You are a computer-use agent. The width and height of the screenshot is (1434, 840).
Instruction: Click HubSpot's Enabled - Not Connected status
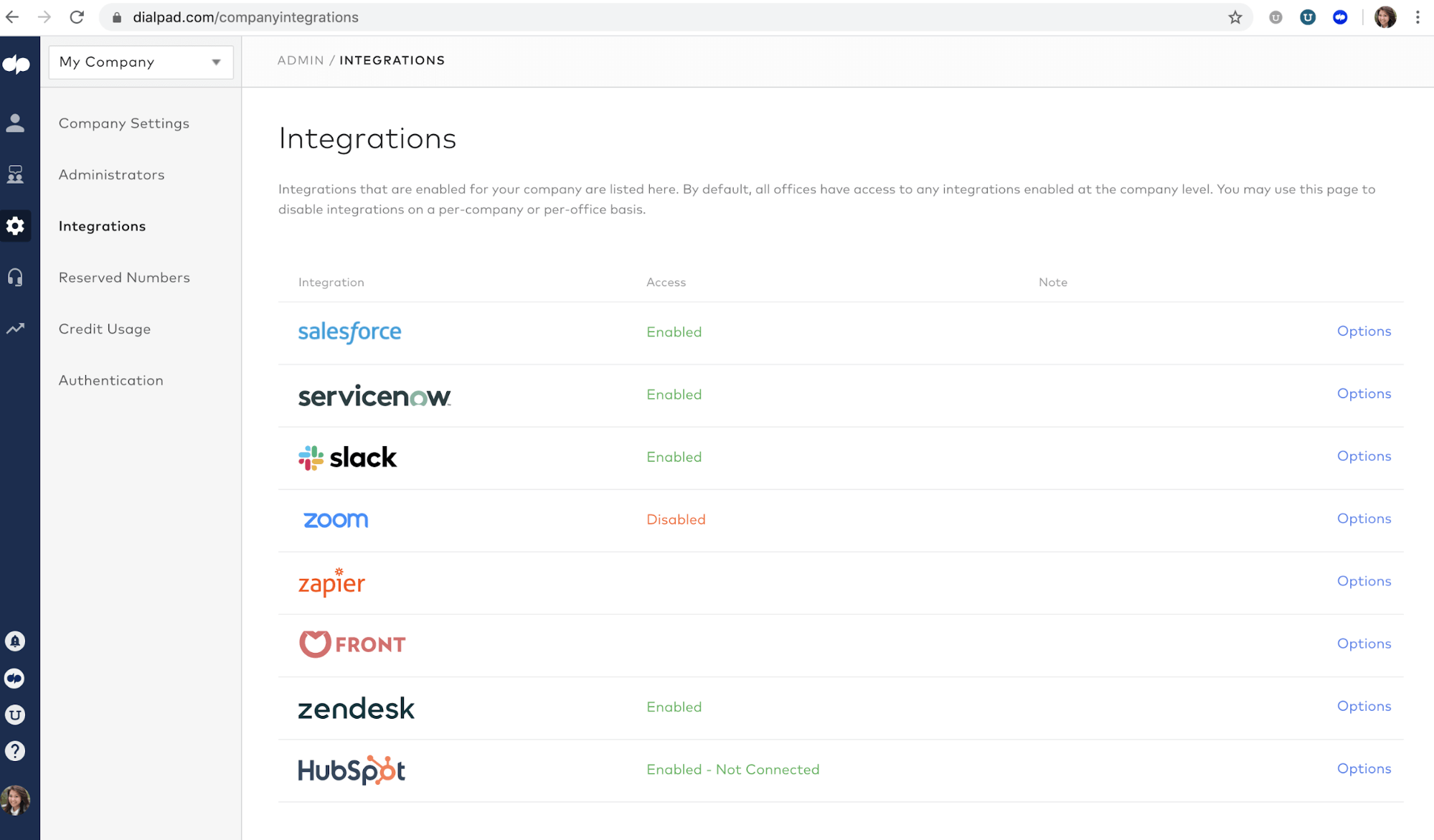732,770
